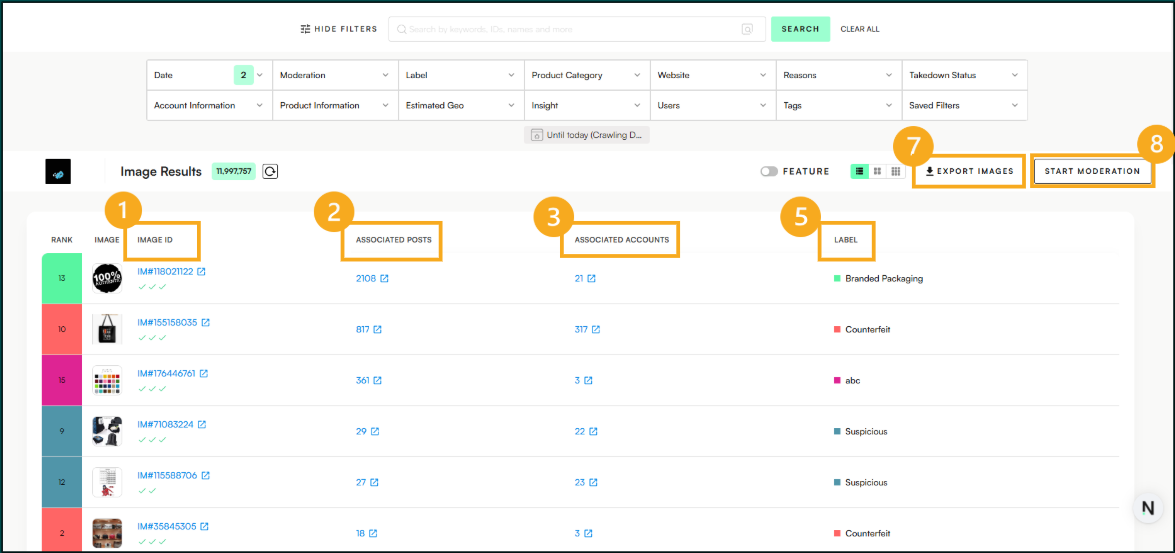
Task: Click the green SEARCH button
Action: pyautogui.click(x=800, y=29)
